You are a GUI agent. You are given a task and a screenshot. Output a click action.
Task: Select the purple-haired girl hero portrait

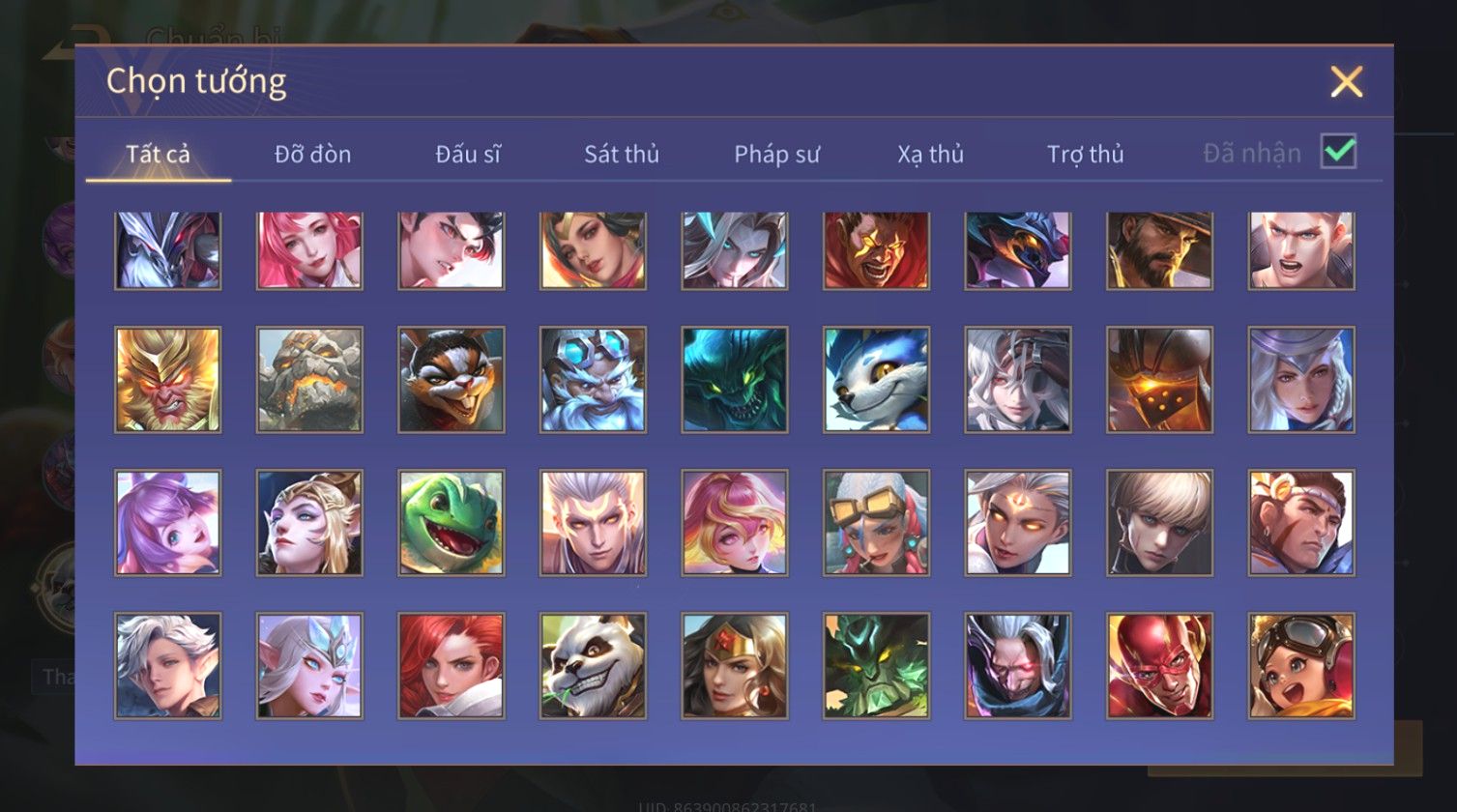pos(167,522)
